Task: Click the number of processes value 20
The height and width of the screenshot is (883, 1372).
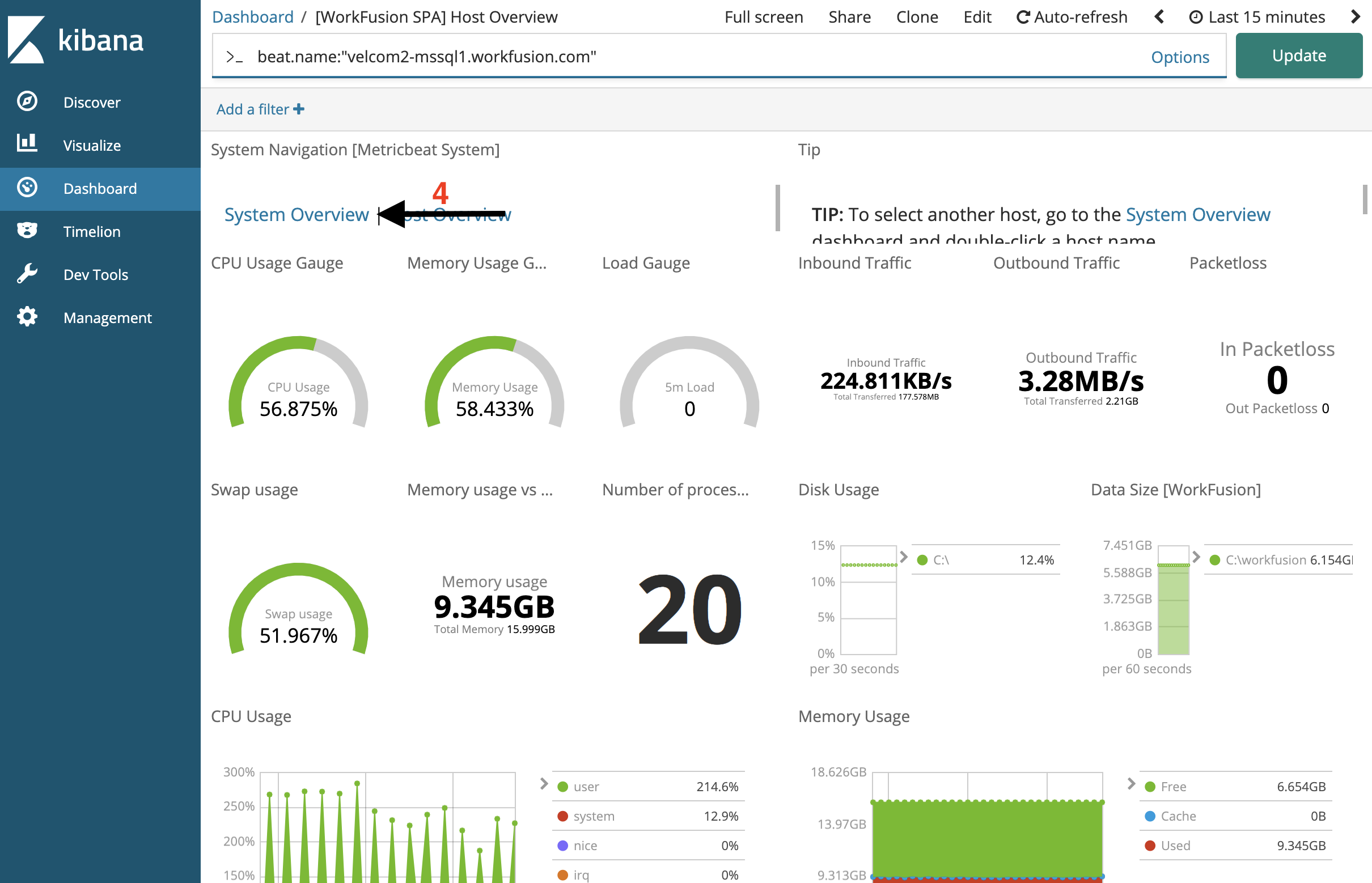Action: pyautogui.click(x=689, y=609)
